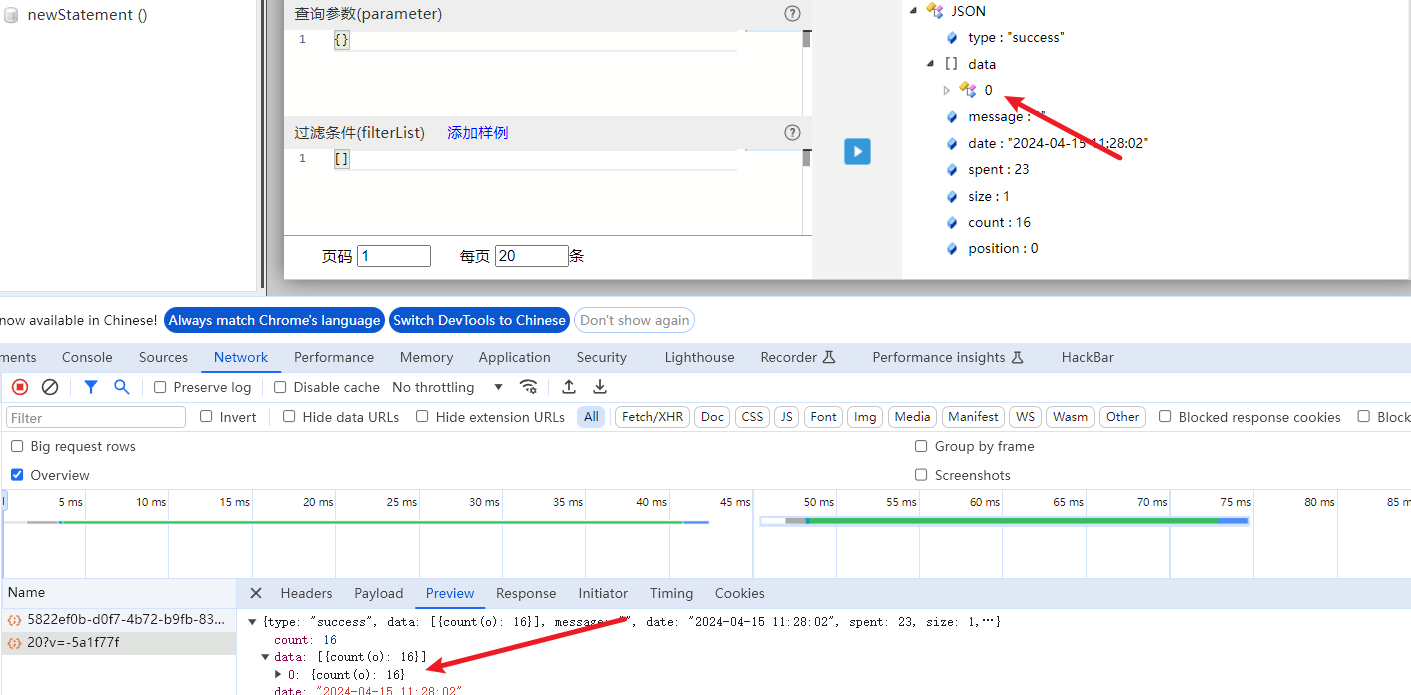Screen dimensions: 1411x695
Task: Open the Performance tab
Action: [334, 357]
